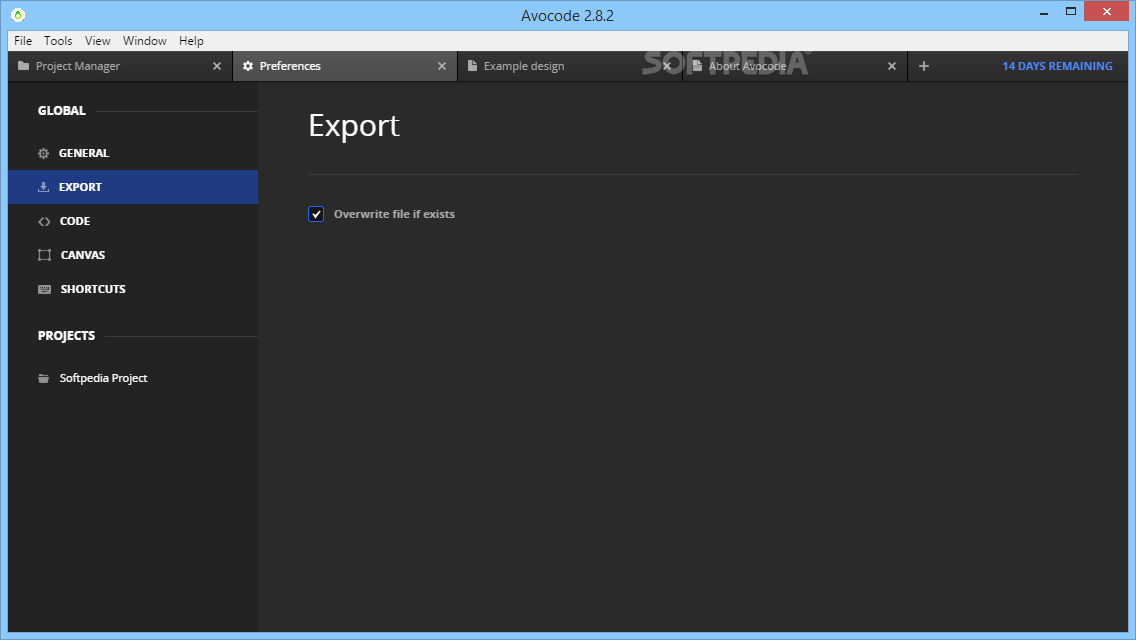1136x640 pixels.
Task: Click the Preferences tab gear icon
Action: [248, 66]
